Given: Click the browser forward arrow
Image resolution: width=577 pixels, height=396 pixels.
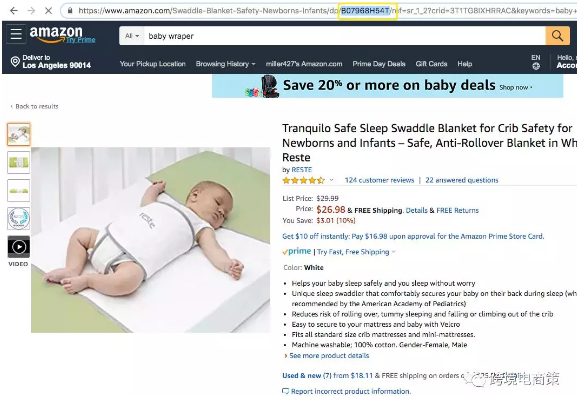Looking at the screenshot, I should (x=31, y=11).
